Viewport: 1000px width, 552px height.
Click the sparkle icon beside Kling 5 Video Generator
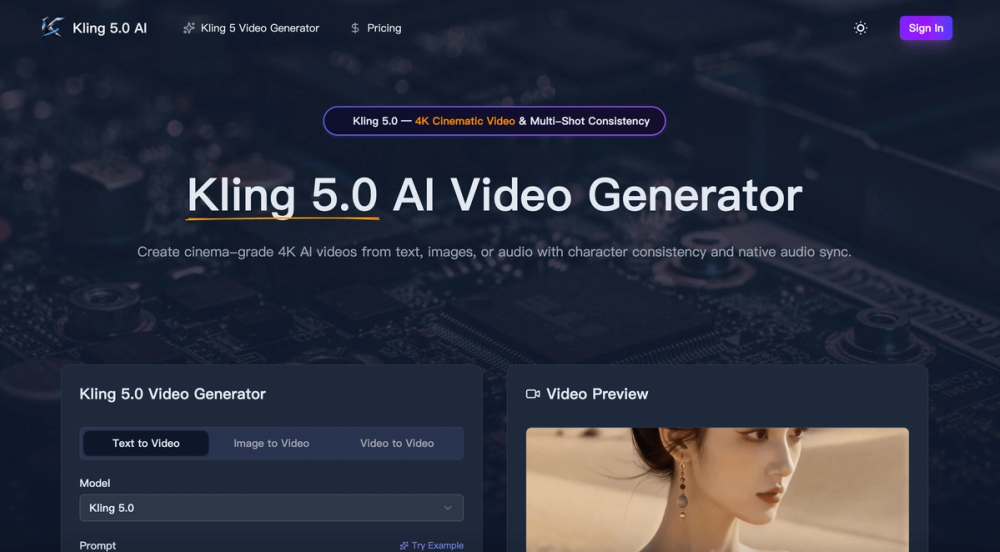(189, 28)
